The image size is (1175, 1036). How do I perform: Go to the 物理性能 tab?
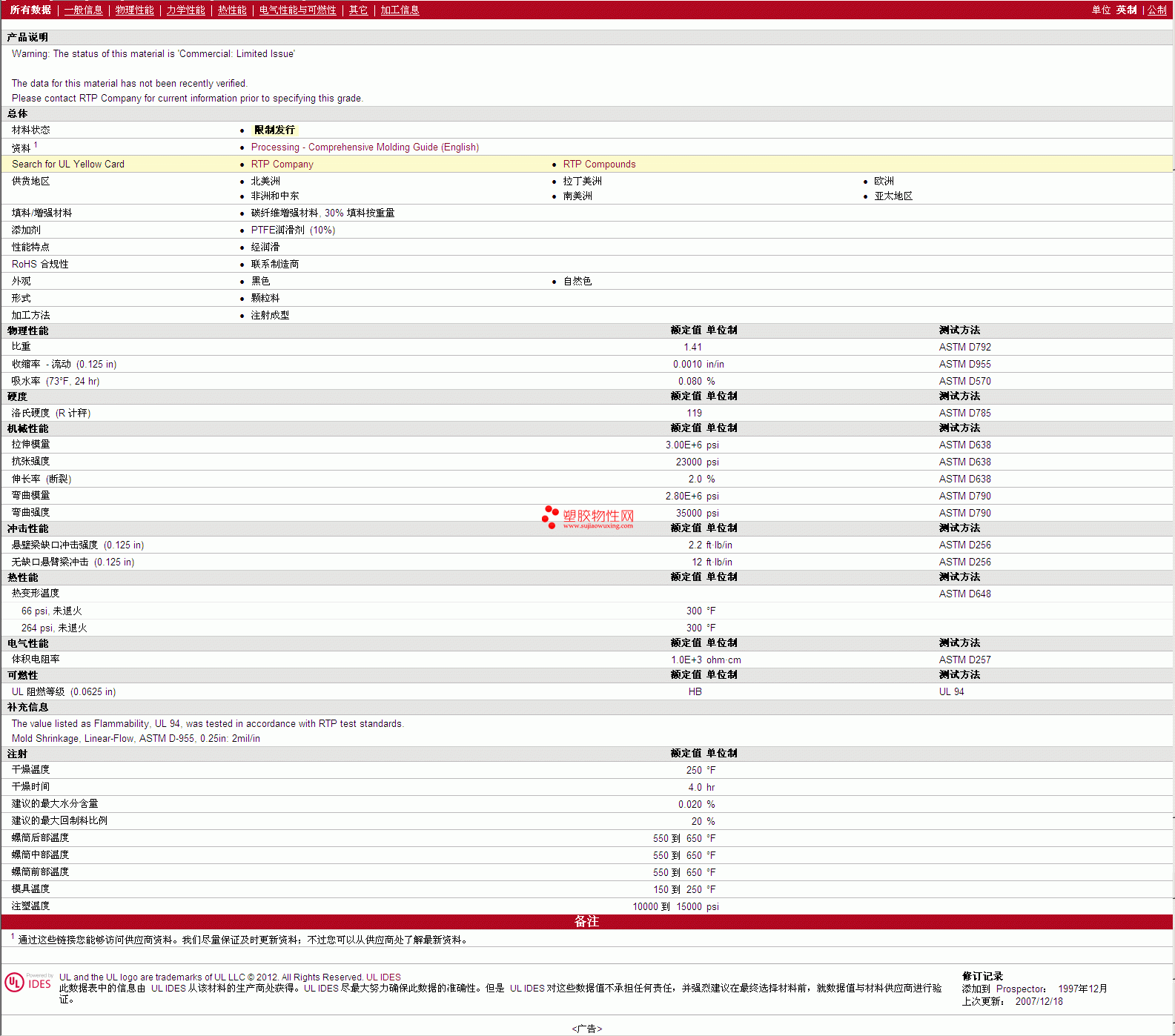tap(134, 10)
